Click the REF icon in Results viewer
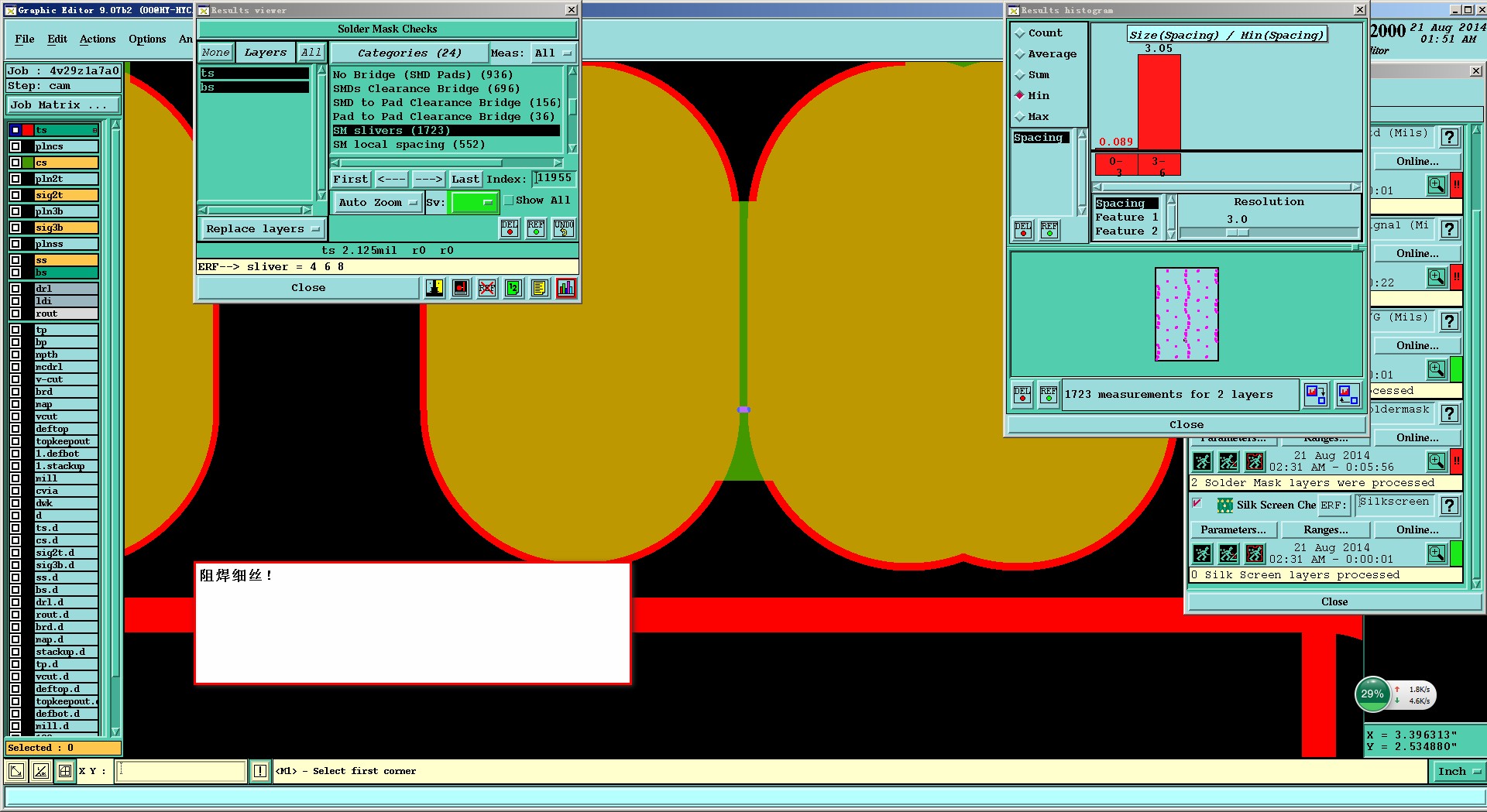This screenshot has width=1487, height=812. click(536, 228)
